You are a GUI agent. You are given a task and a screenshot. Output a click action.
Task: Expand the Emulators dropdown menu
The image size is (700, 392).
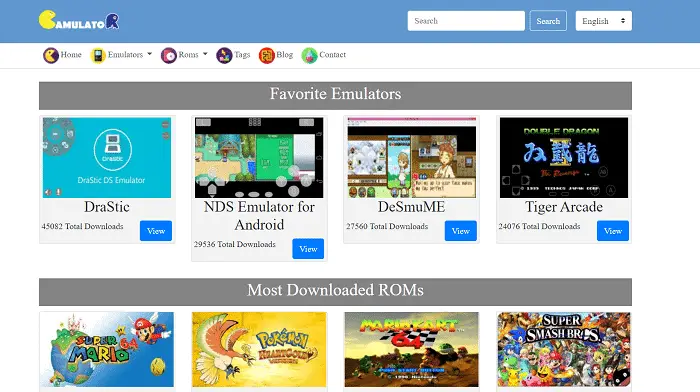click(129, 54)
